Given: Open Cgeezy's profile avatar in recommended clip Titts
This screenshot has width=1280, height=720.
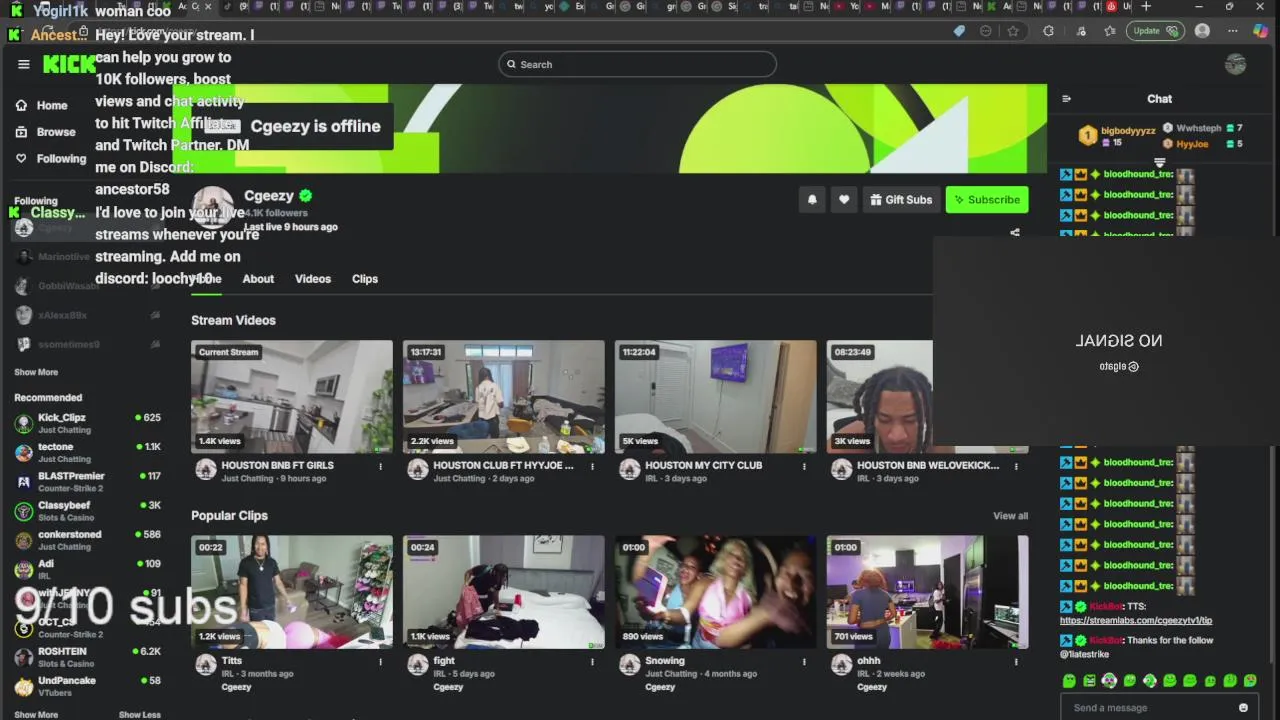Looking at the screenshot, I should click(x=206, y=665).
